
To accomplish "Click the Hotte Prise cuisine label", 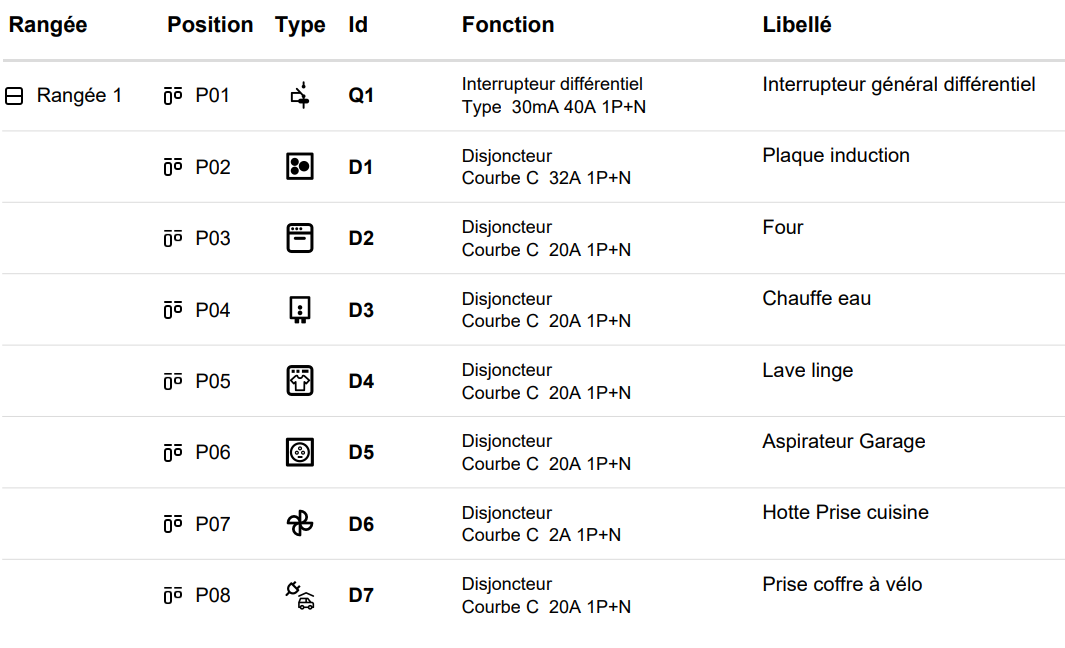I will tap(845, 512).
